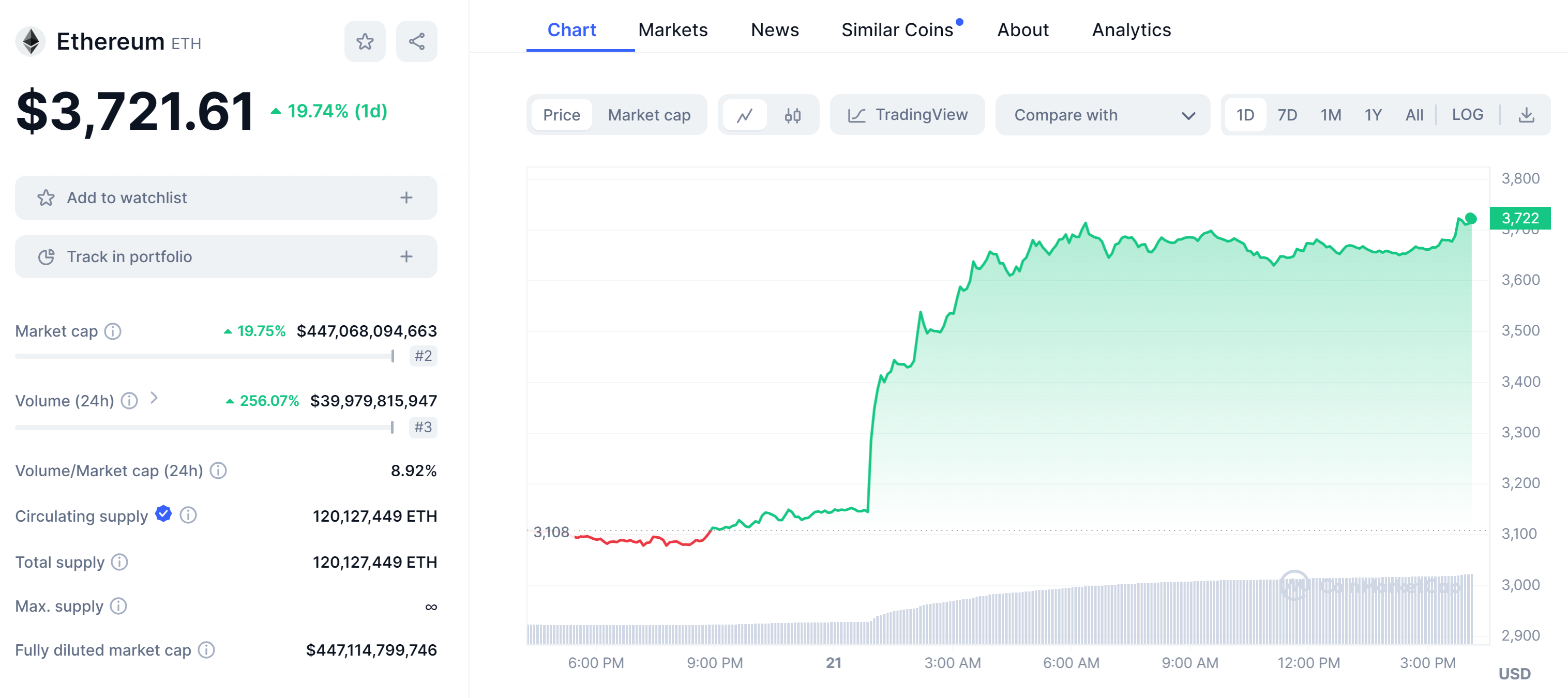Open TradingView chart button
This screenshot has width=1568, height=698.
click(x=907, y=115)
